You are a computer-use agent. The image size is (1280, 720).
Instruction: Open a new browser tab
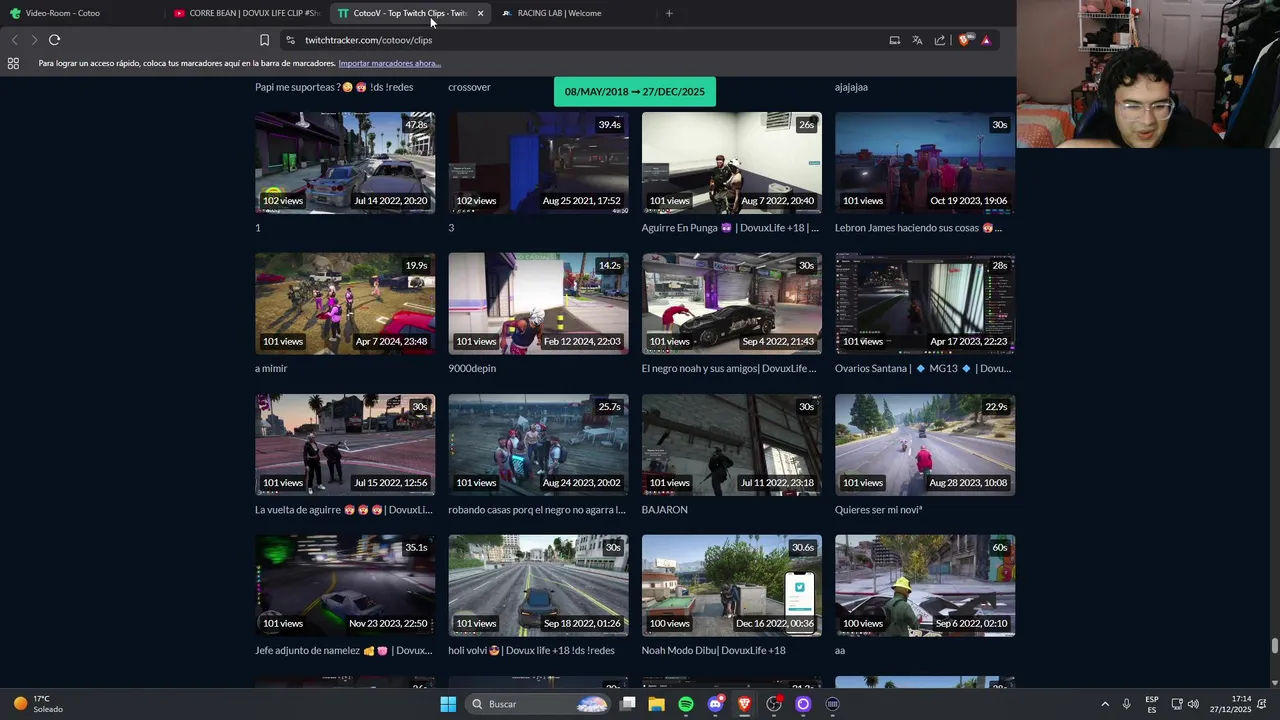[669, 13]
